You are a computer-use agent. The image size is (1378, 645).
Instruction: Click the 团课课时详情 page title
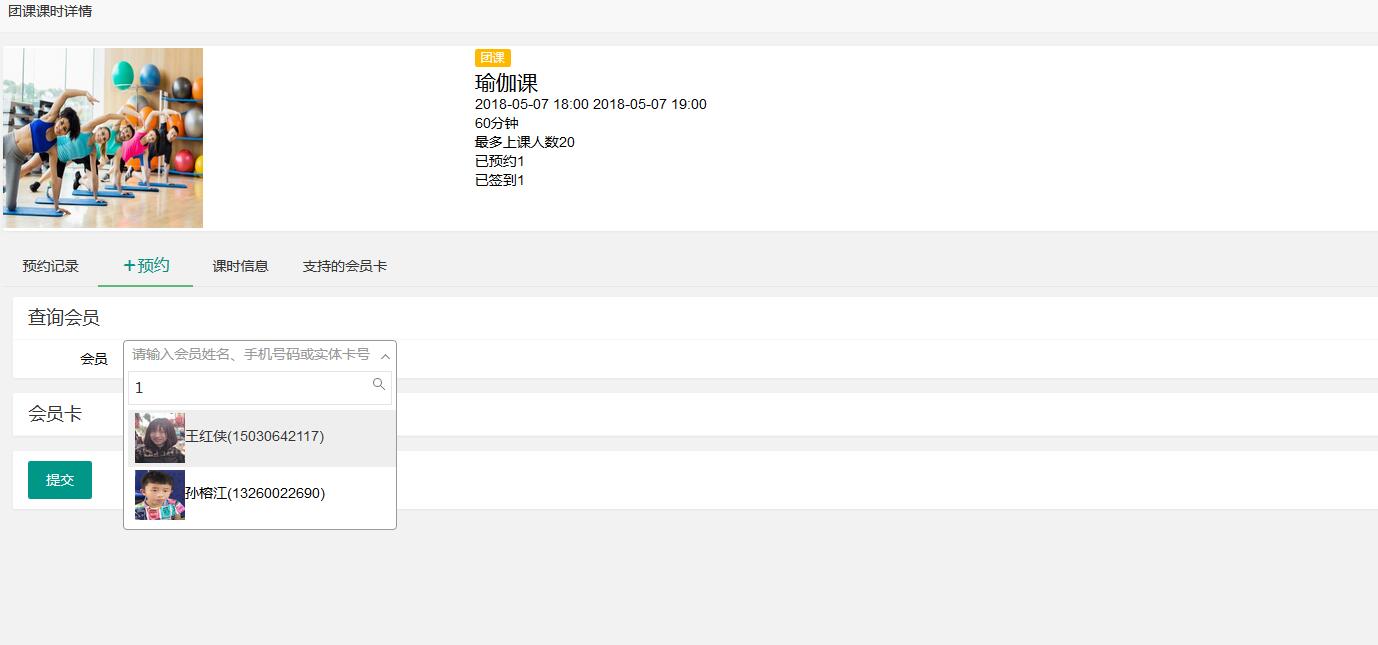point(50,11)
